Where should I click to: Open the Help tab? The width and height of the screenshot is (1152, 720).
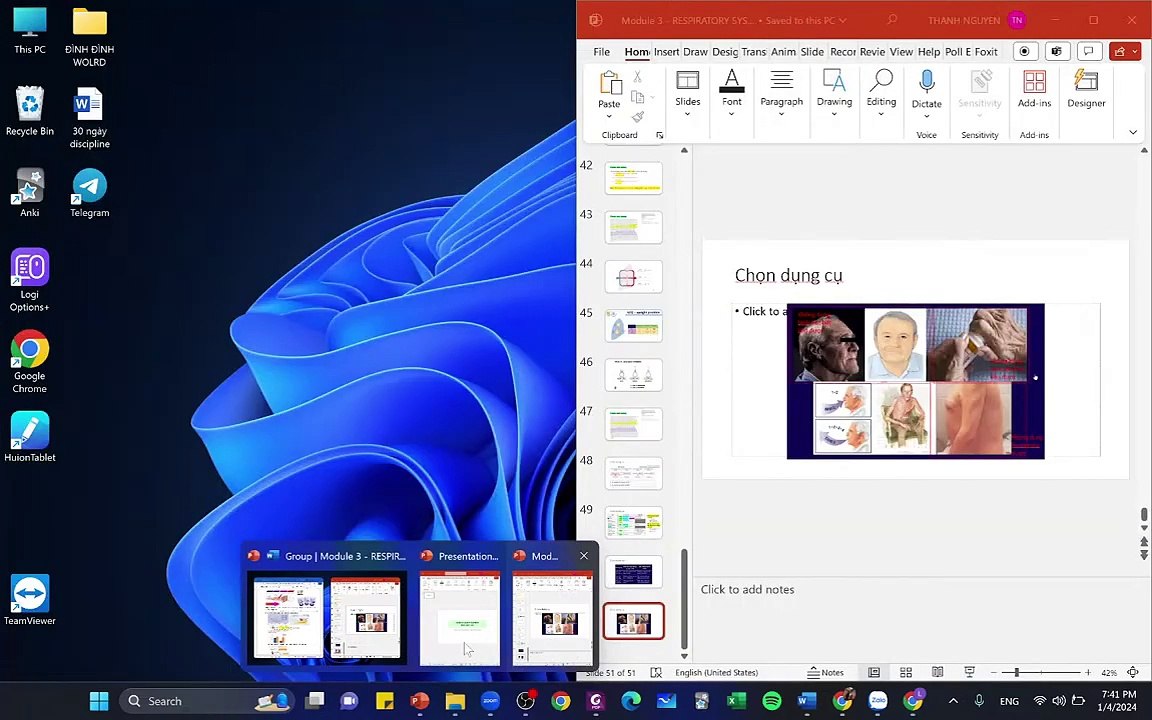[929, 51]
